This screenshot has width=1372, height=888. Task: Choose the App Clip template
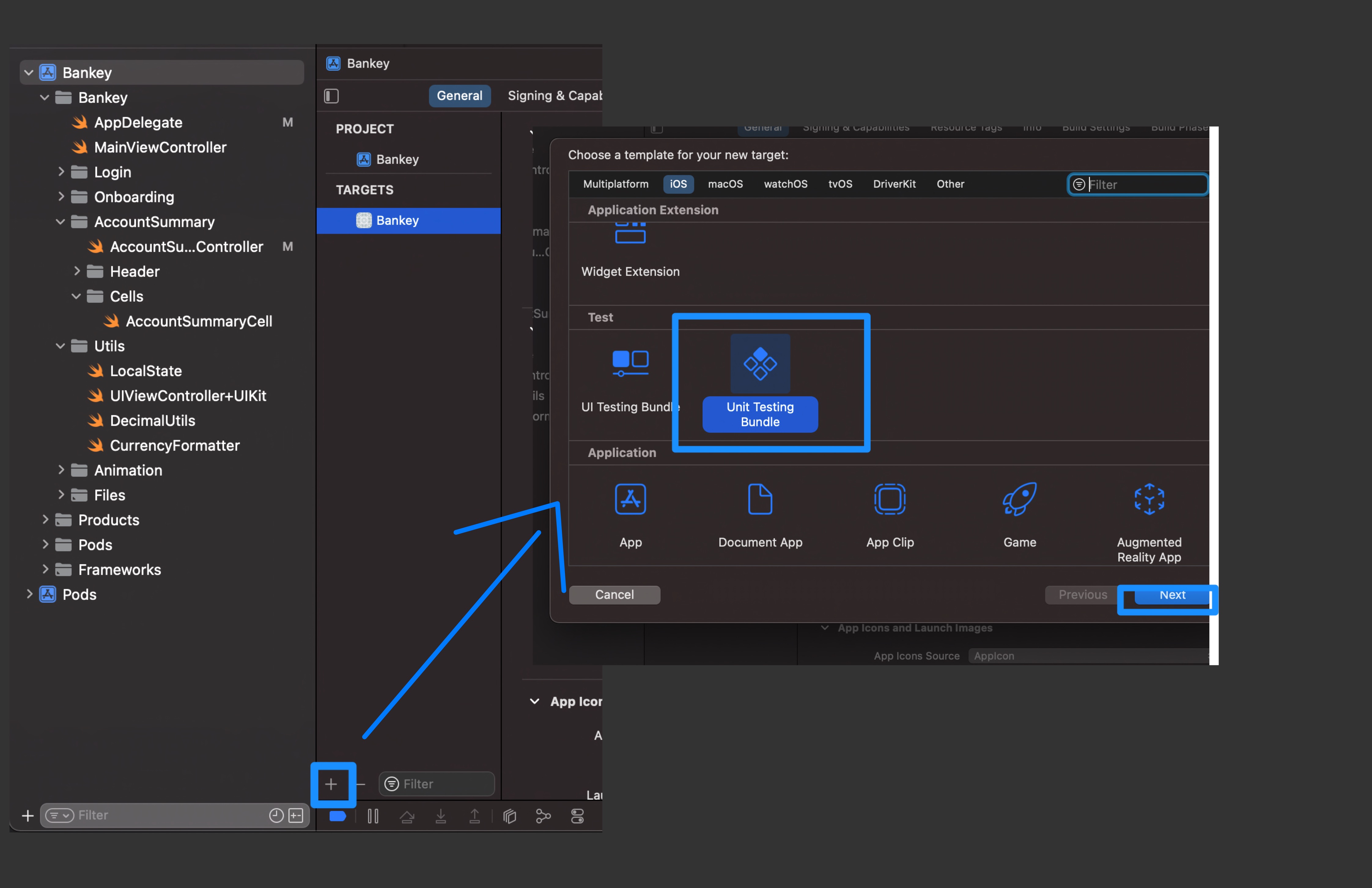(890, 516)
